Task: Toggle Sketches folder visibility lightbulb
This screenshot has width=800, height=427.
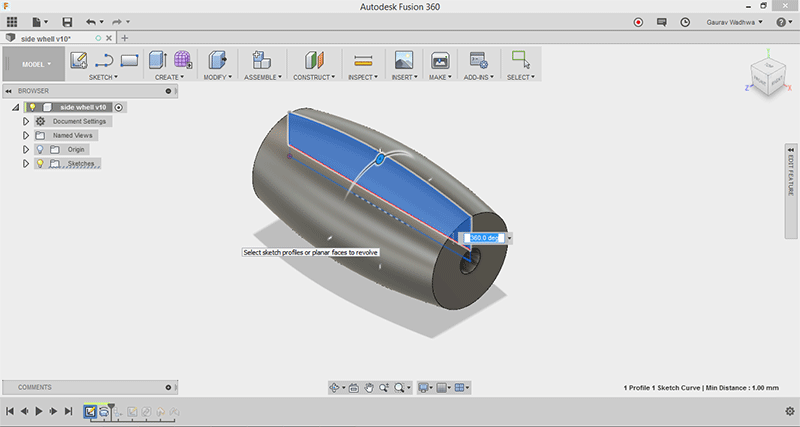Action: pyautogui.click(x=40, y=164)
